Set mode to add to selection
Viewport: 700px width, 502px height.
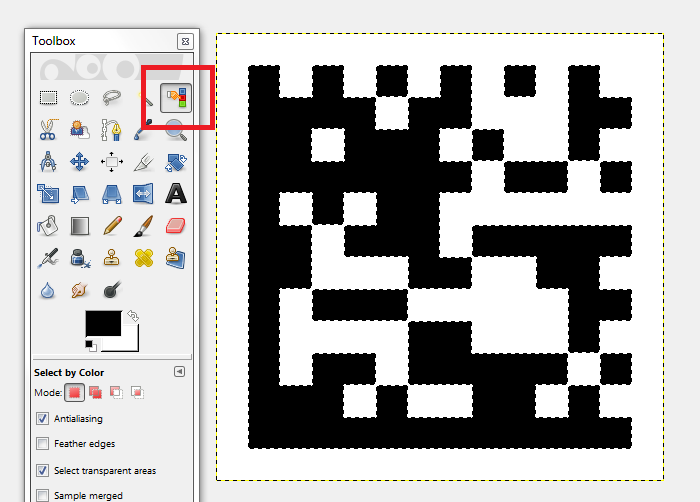click(x=95, y=393)
